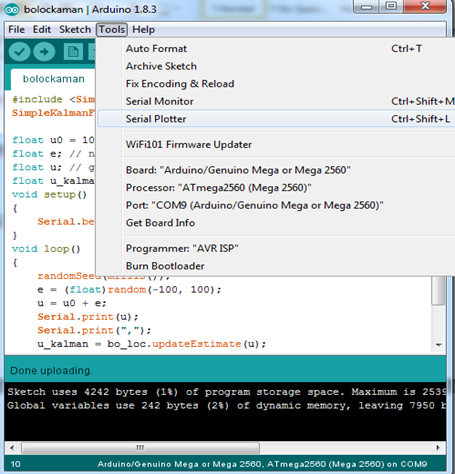Click the 'u = u0 + e;' code line
Screen dimensions: 455x474
72,303
